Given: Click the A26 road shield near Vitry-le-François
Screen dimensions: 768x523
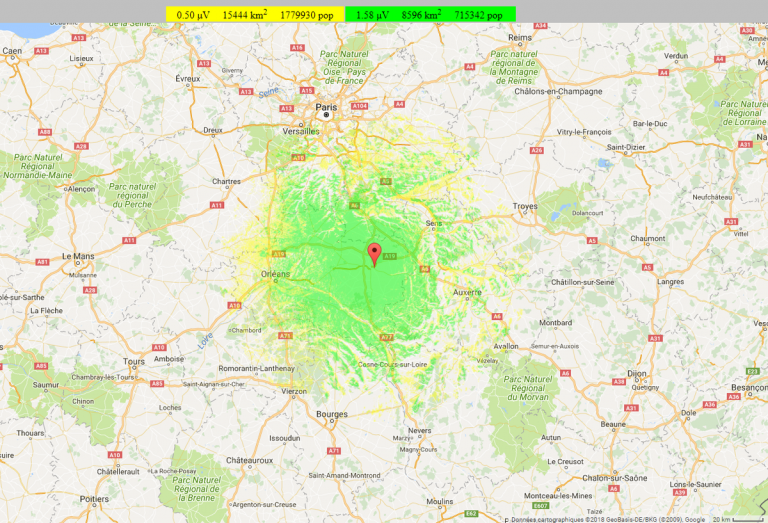Looking at the screenshot, I should pyautogui.click(x=537, y=151).
